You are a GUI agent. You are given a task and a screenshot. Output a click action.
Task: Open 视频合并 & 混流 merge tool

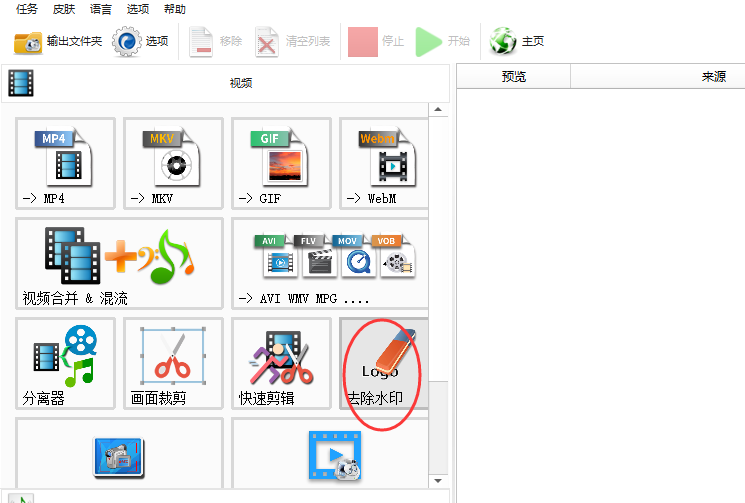pyautogui.click(x=119, y=264)
